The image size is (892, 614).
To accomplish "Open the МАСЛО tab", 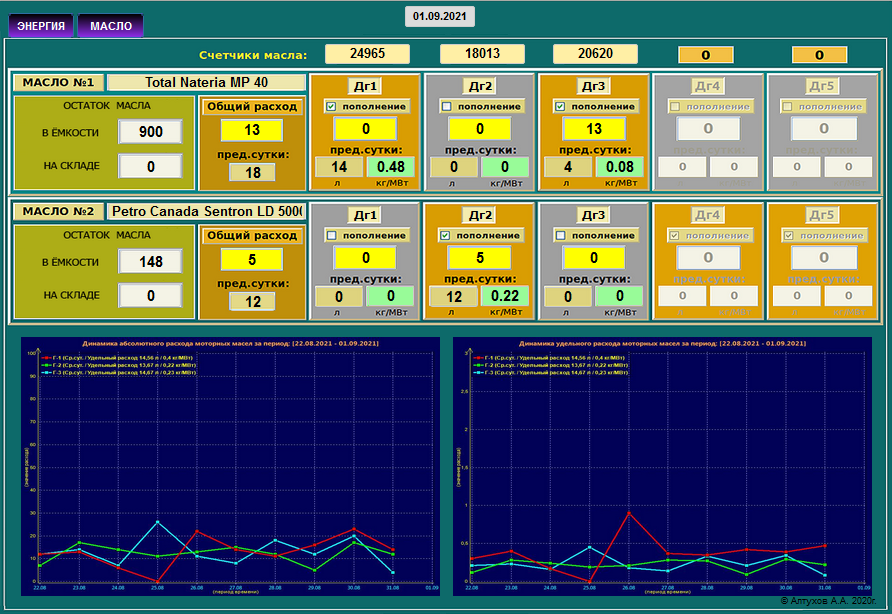I will coord(110,26).
